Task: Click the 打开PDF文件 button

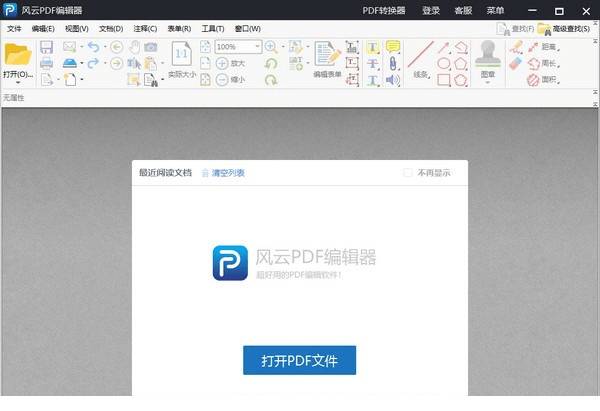Action: (299, 360)
